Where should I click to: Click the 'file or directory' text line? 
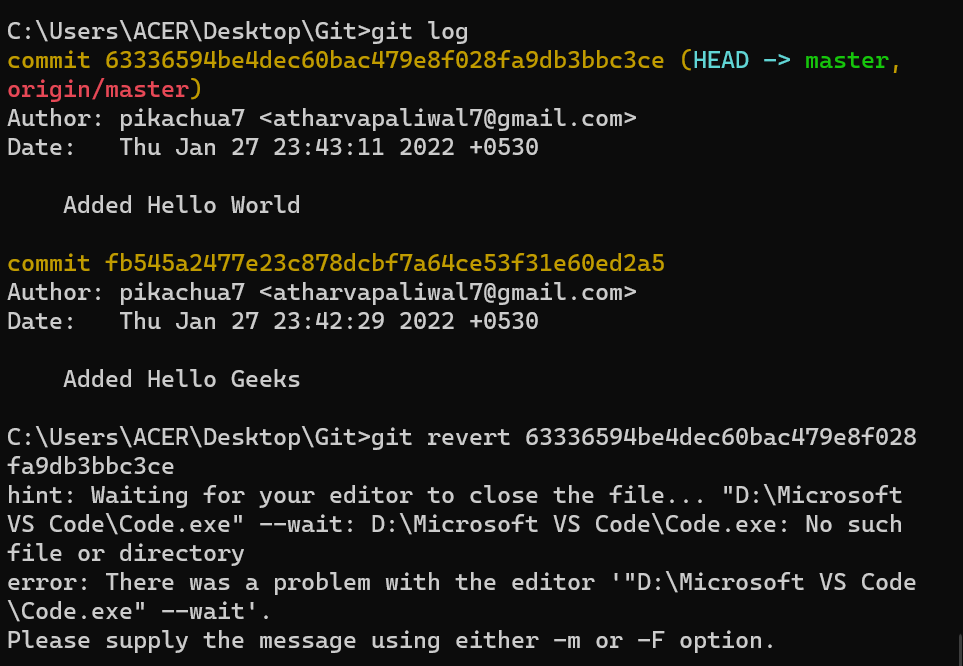(x=126, y=554)
